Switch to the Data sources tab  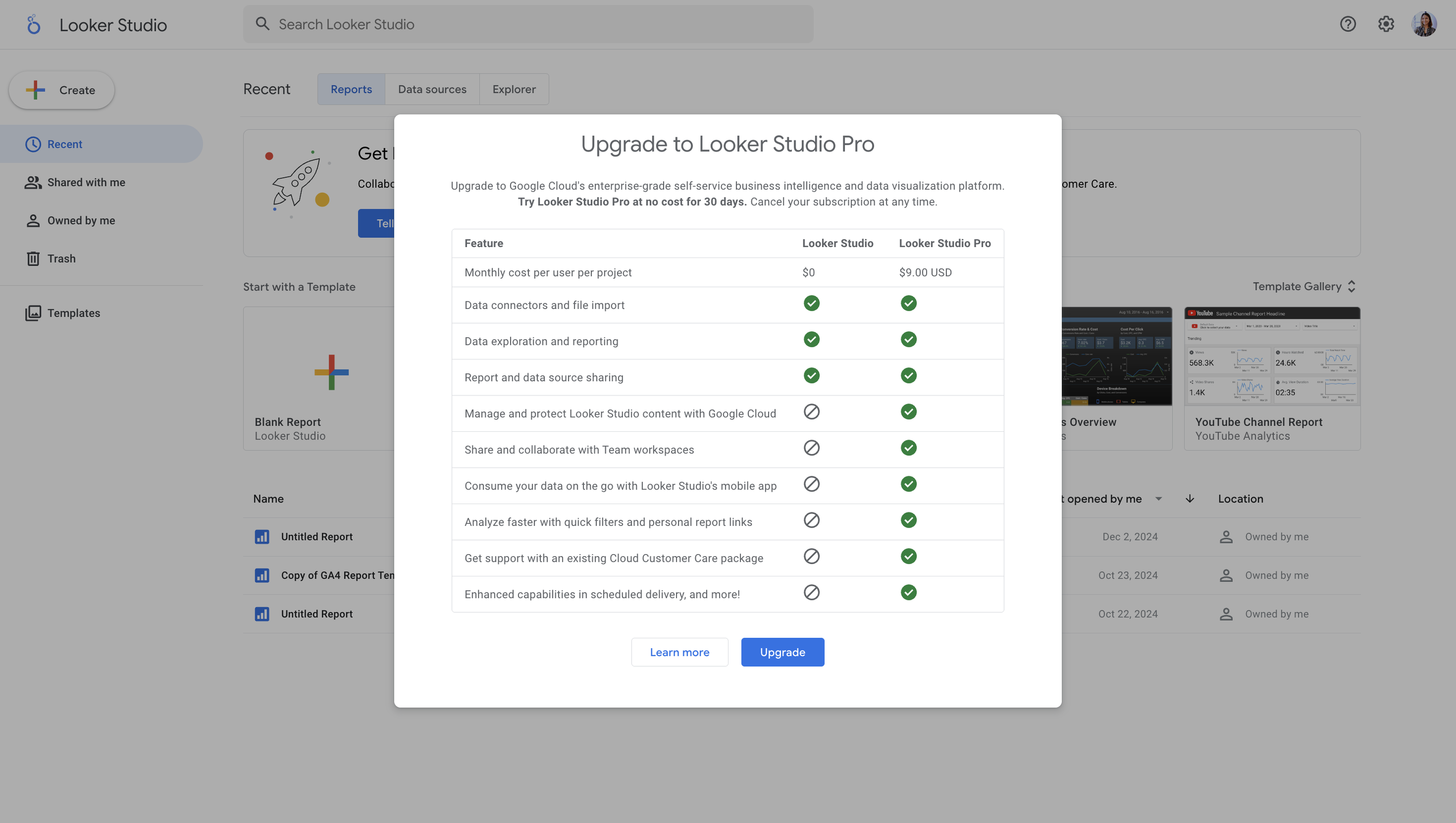[x=432, y=89]
